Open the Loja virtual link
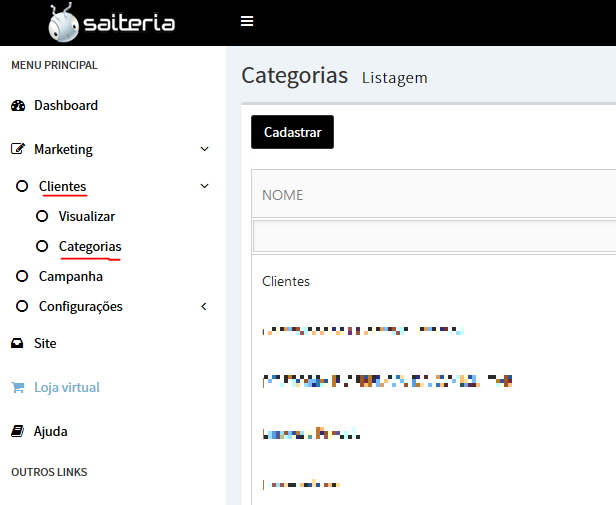The height and width of the screenshot is (505, 616). tap(67, 387)
